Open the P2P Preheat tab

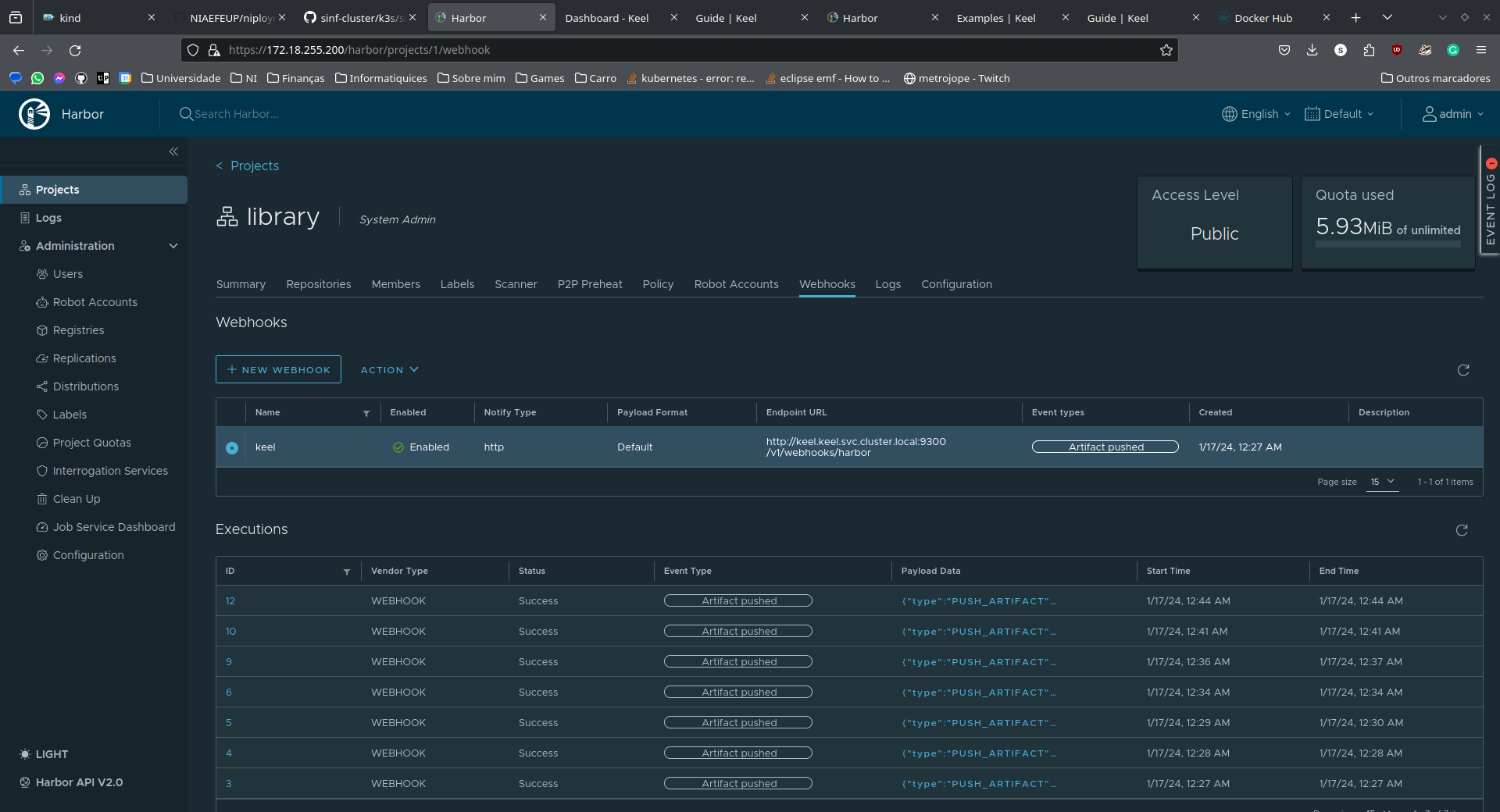[590, 284]
